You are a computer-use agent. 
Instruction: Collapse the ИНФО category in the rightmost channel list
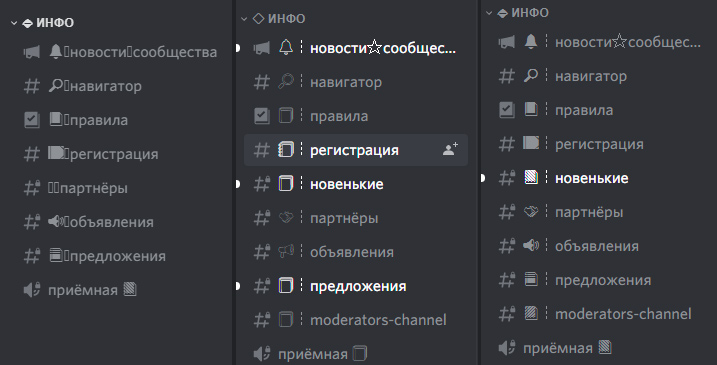517,13
